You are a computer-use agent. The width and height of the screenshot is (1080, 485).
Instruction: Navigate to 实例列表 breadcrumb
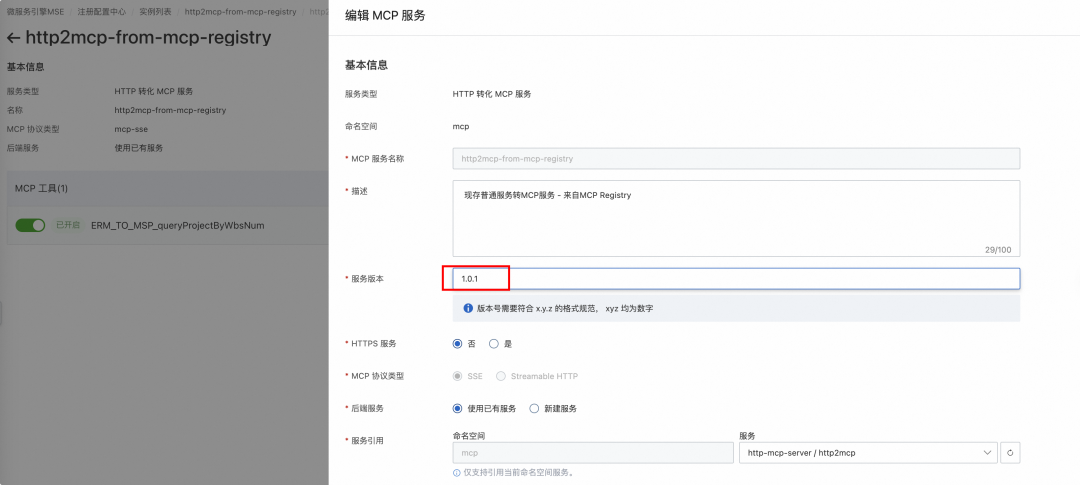pyautogui.click(x=155, y=11)
